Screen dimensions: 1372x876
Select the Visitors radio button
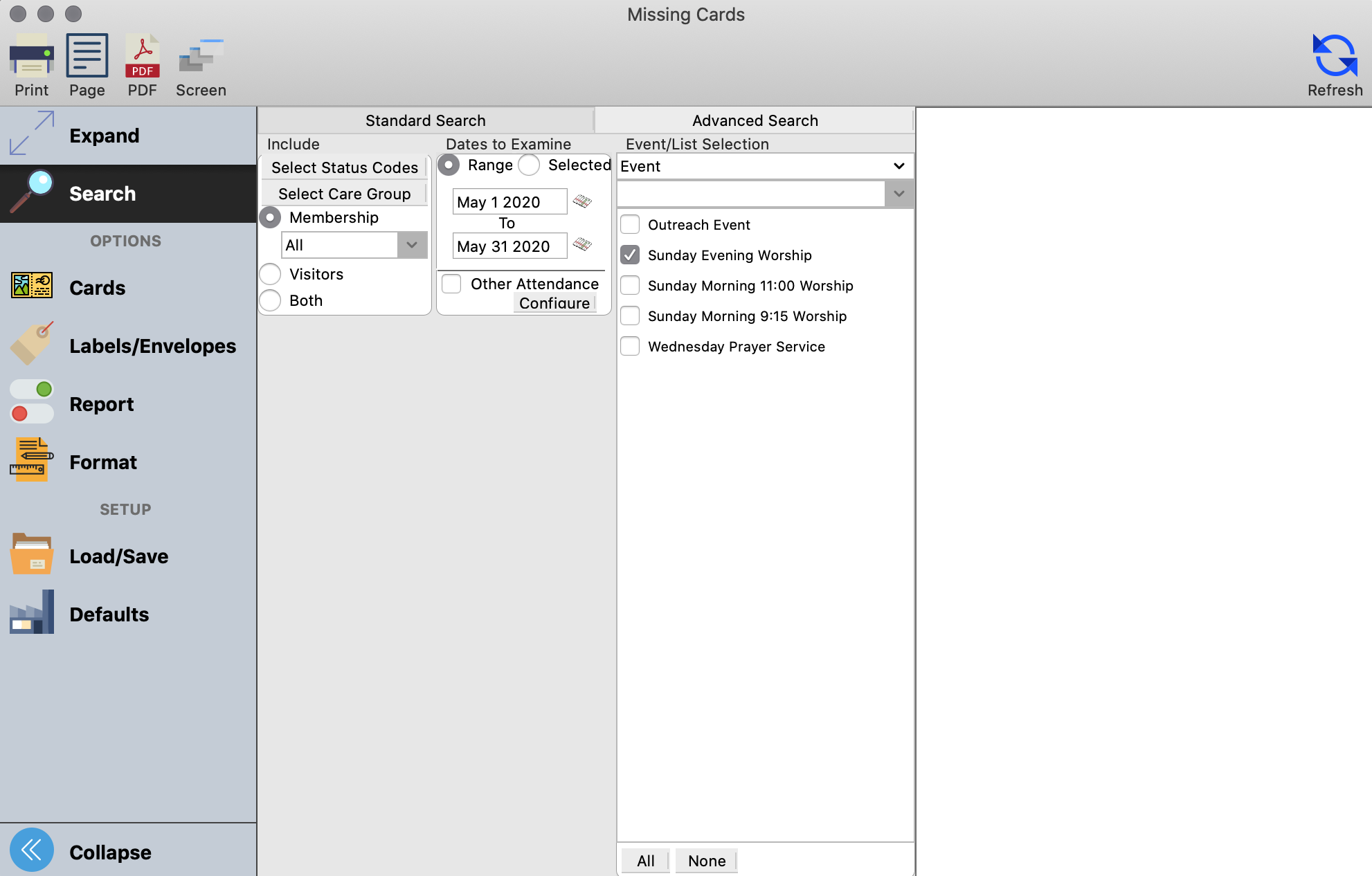tap(271, 274)
